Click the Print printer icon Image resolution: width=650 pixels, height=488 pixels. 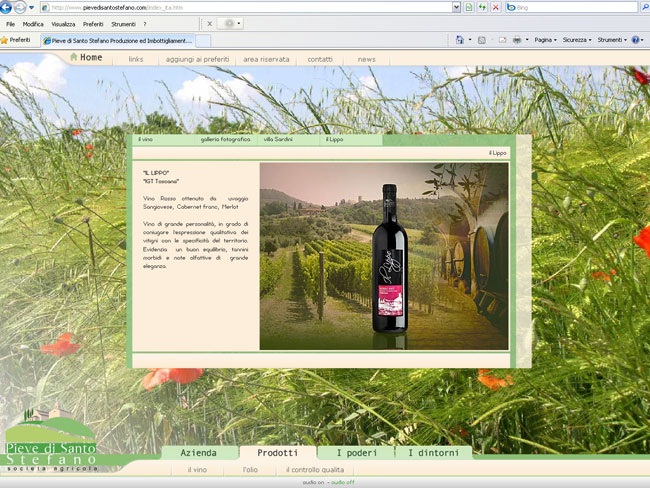point(517,40)
